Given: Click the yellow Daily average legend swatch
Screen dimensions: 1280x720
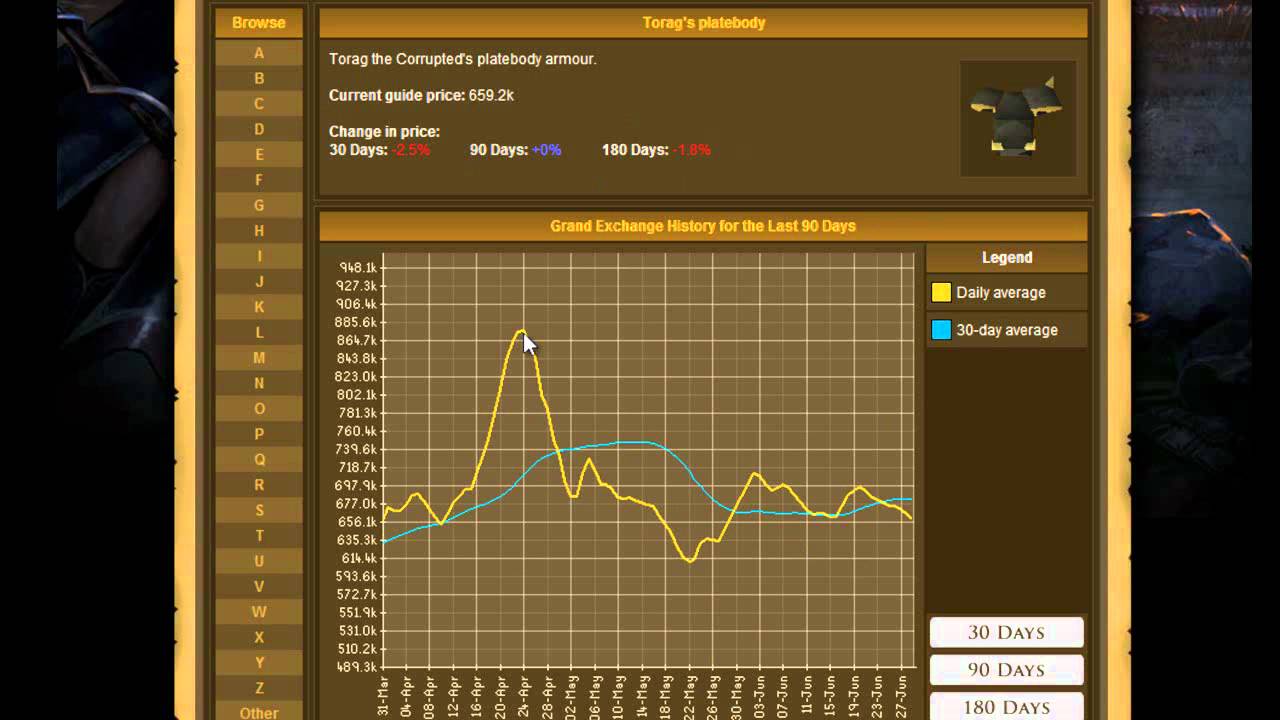Looking at the screenshot, I should (x=941, y=293).
